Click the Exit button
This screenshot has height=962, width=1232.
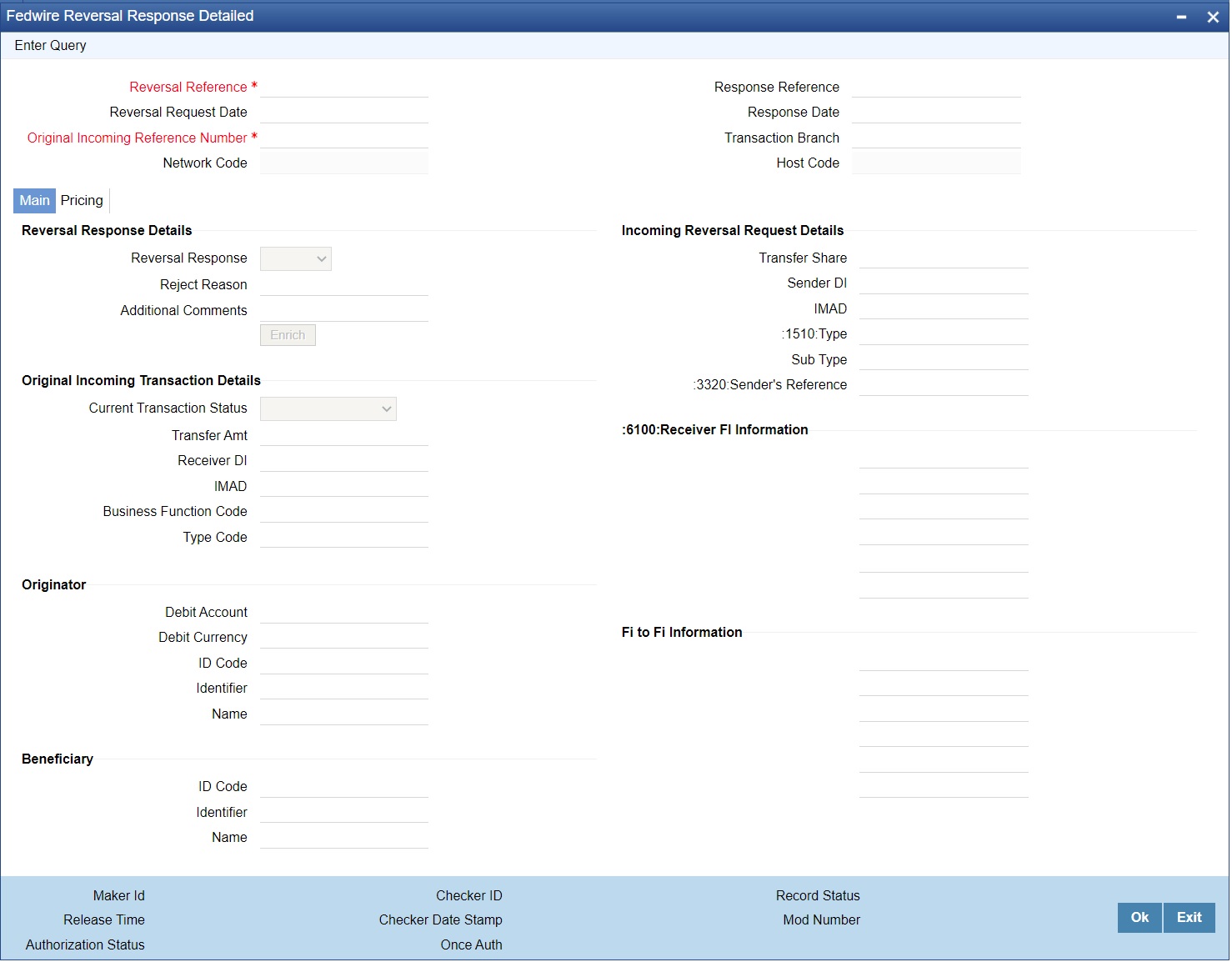tap(1189, 918)
